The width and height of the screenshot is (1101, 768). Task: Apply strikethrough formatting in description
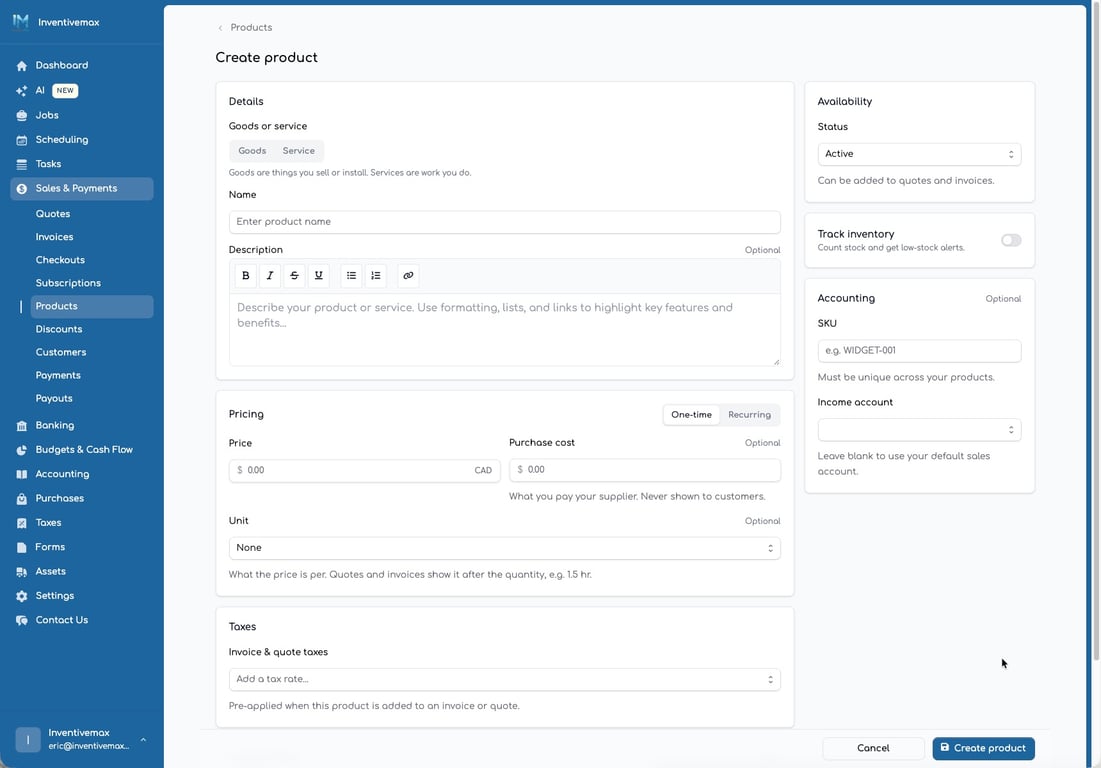coord(294,276)
